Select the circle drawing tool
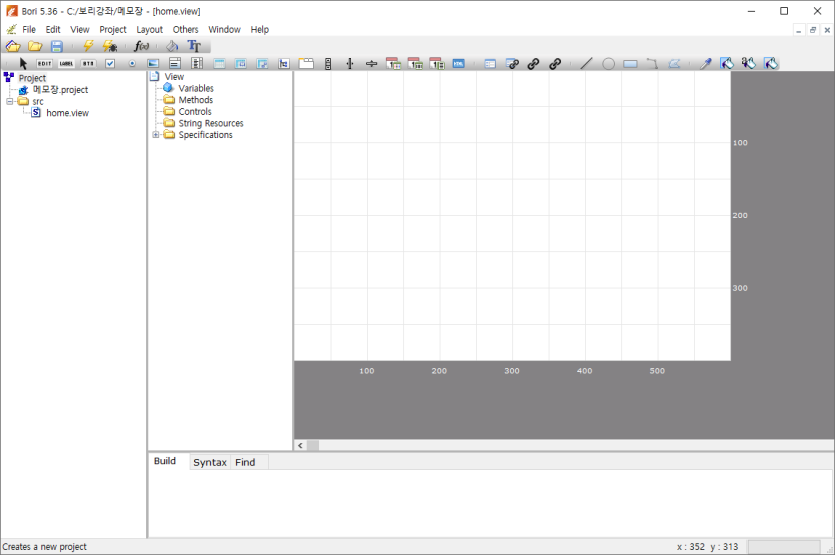This screenshot has height=555, width=835. point(608,64)
